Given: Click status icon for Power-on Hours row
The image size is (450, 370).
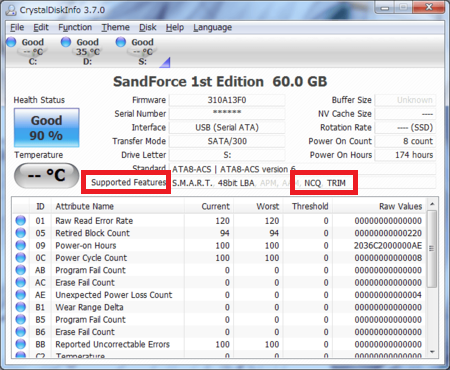Looking at the screenshot, I should click(21, 245).
